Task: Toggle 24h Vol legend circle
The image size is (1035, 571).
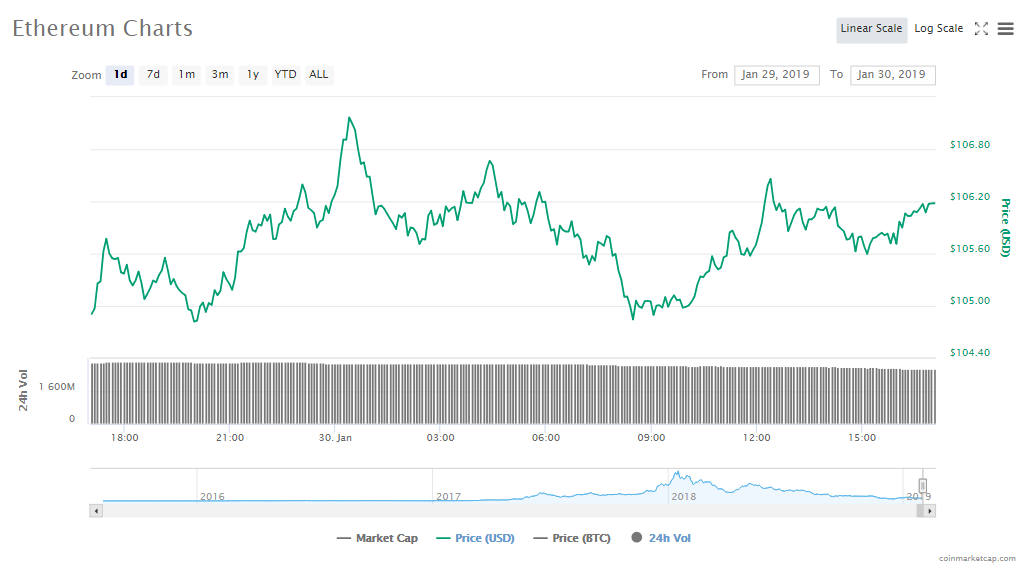Action: [636, 538]
